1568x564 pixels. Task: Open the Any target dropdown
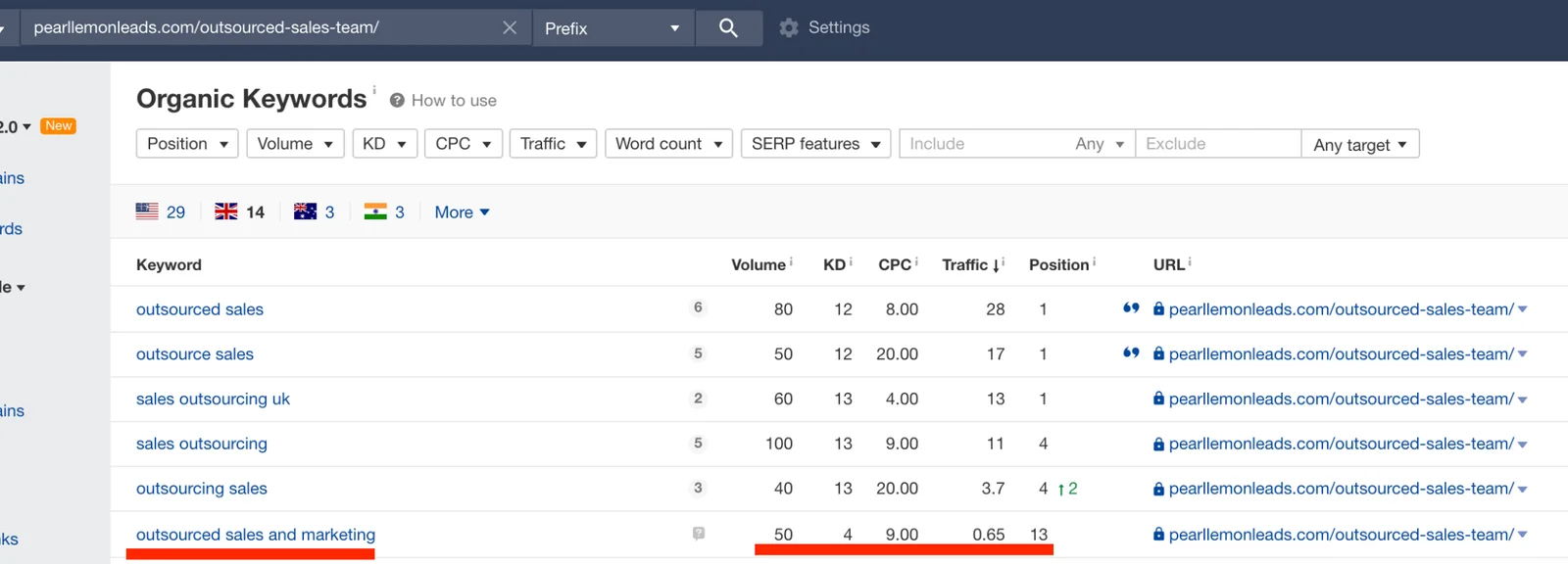1360,145
